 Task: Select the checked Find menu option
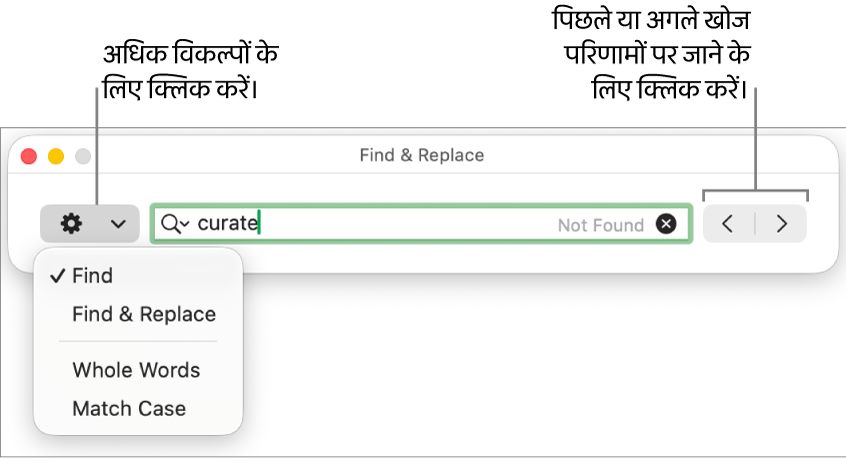pyautogui.click(x=92, y=276)
